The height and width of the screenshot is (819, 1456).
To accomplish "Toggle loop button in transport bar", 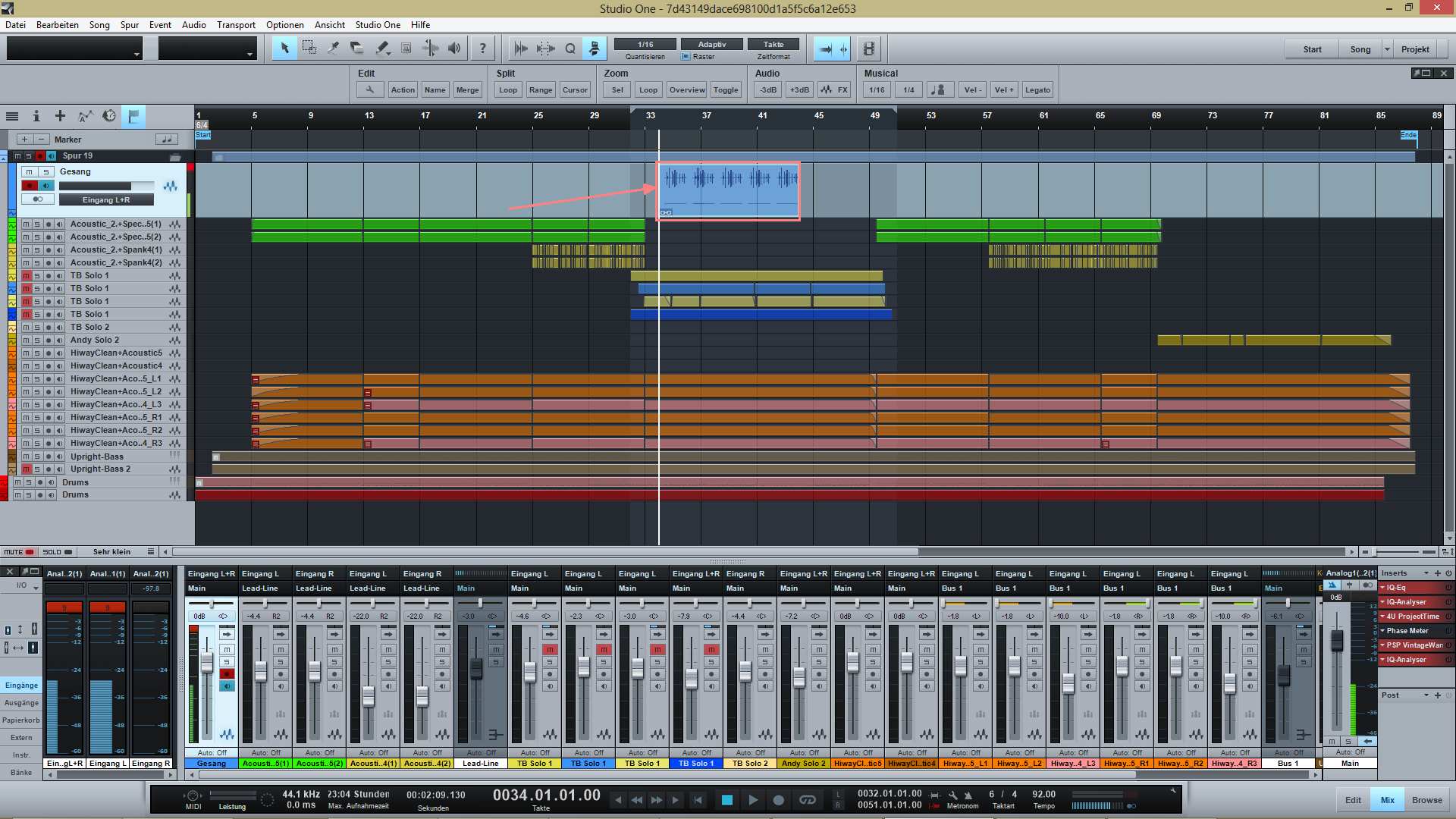I will [x=808, y=800].
